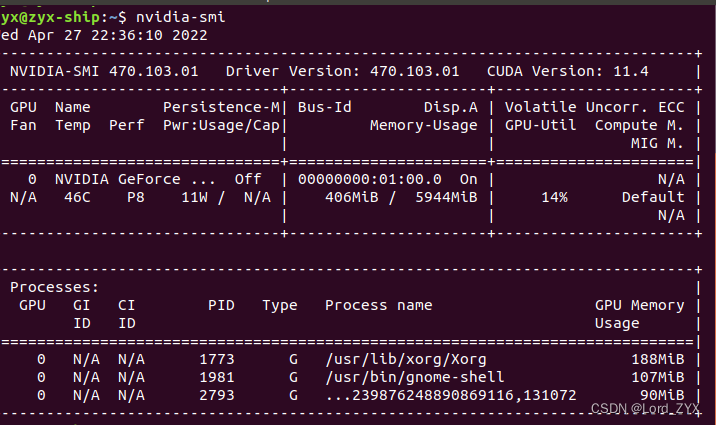Click the 'GPU-Util' header

(x=541, y=125)
